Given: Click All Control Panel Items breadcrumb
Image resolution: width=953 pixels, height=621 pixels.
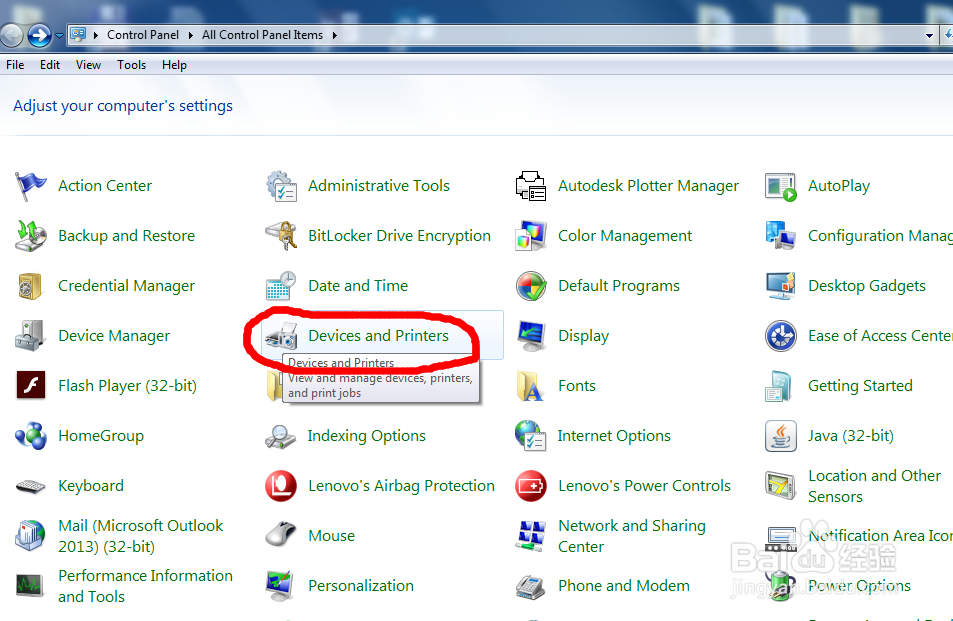Looking at the screenshot, I should coord(263,35).
